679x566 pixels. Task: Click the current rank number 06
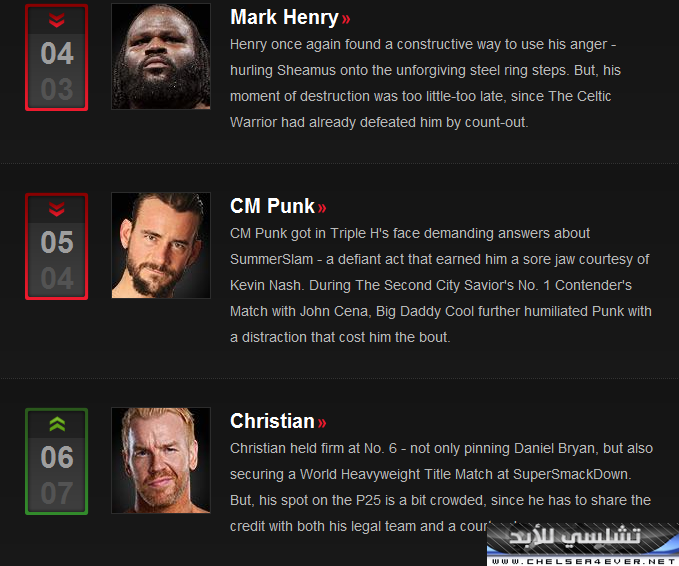click(57, 457)
